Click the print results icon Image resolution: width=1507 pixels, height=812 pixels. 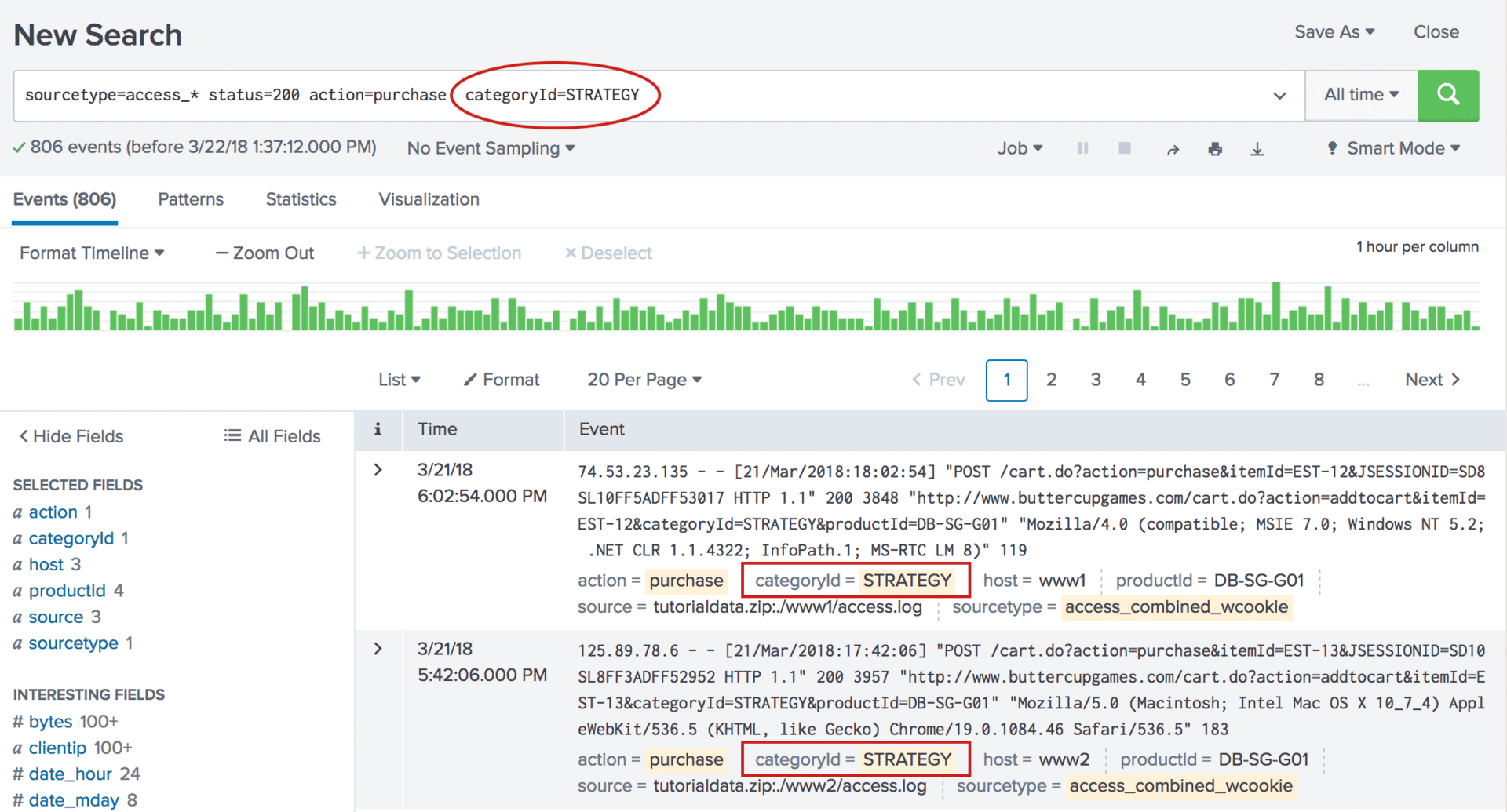pyautogui.click(x=1215, y=149)
